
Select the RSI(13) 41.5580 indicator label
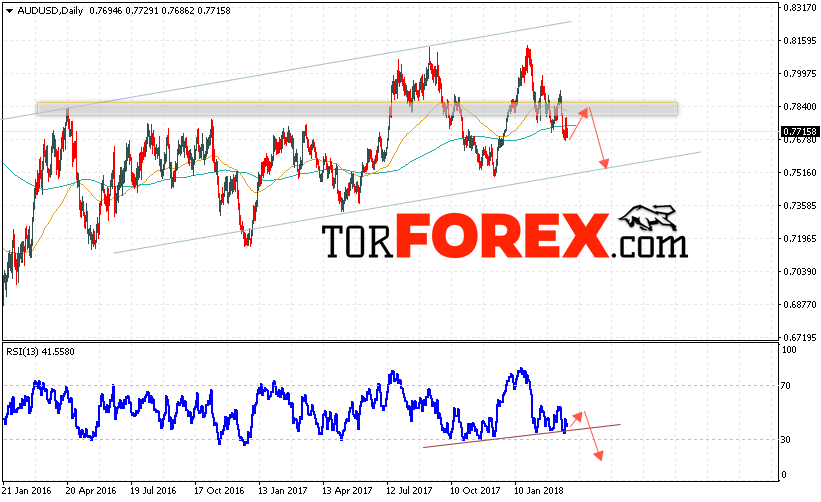(40, 352)
